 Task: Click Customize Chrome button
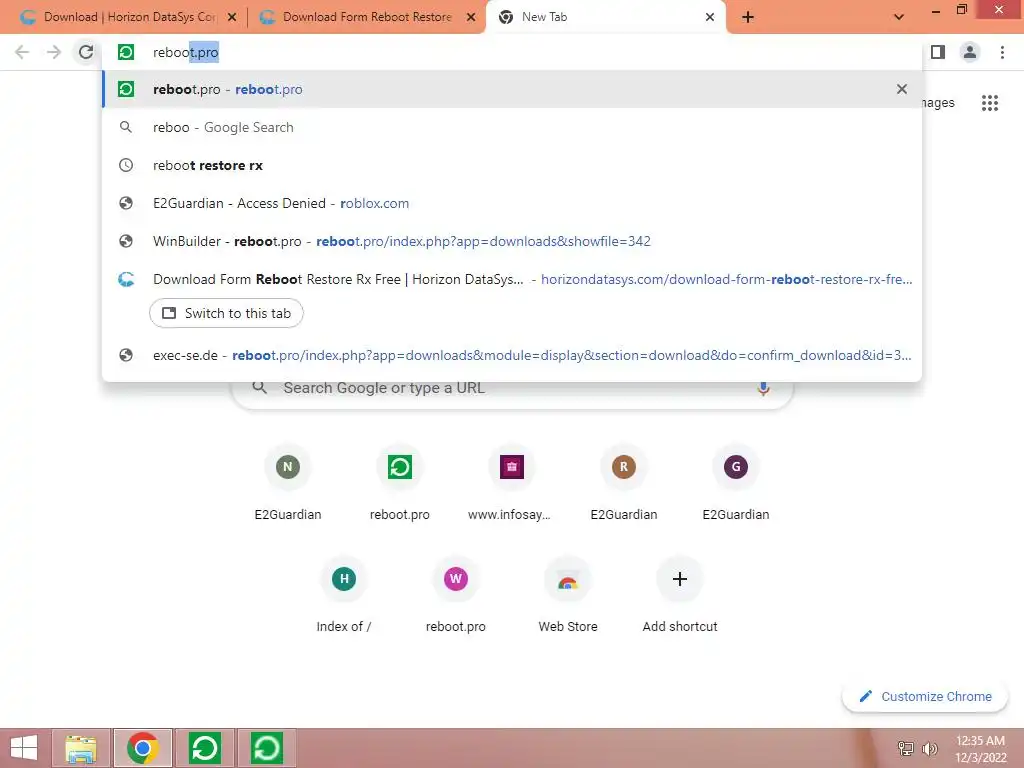[925, 697]
